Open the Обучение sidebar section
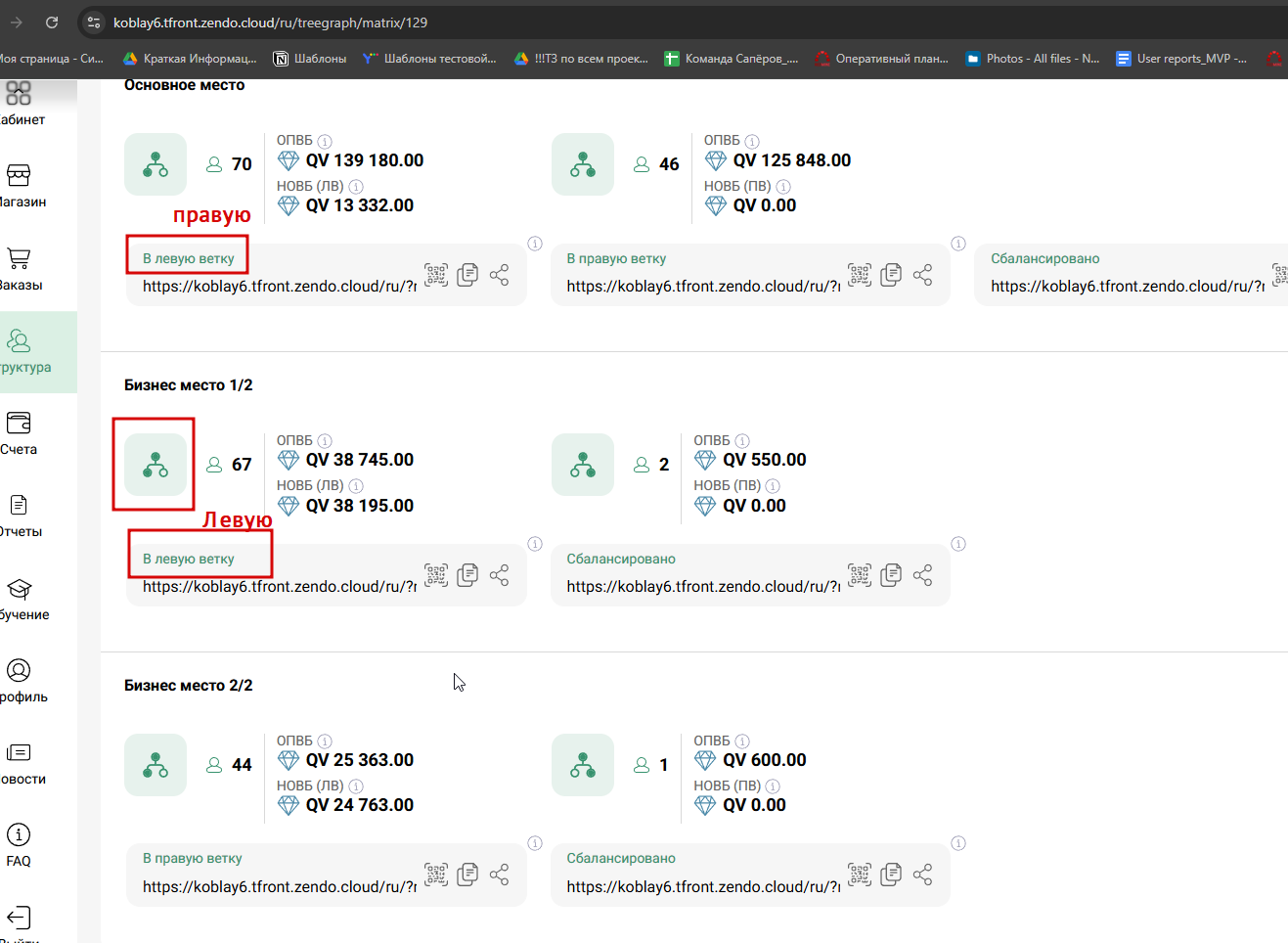 pos(22,600)
